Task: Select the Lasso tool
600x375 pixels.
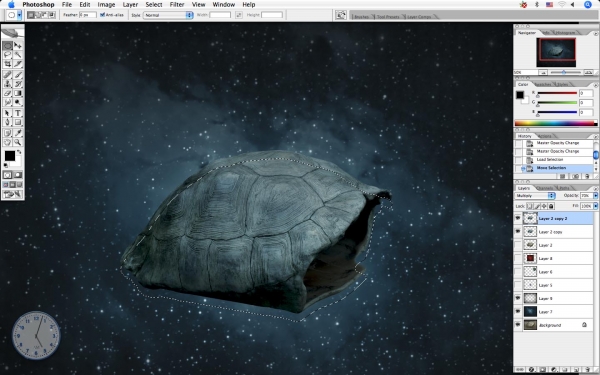Action: click(8, 55)
